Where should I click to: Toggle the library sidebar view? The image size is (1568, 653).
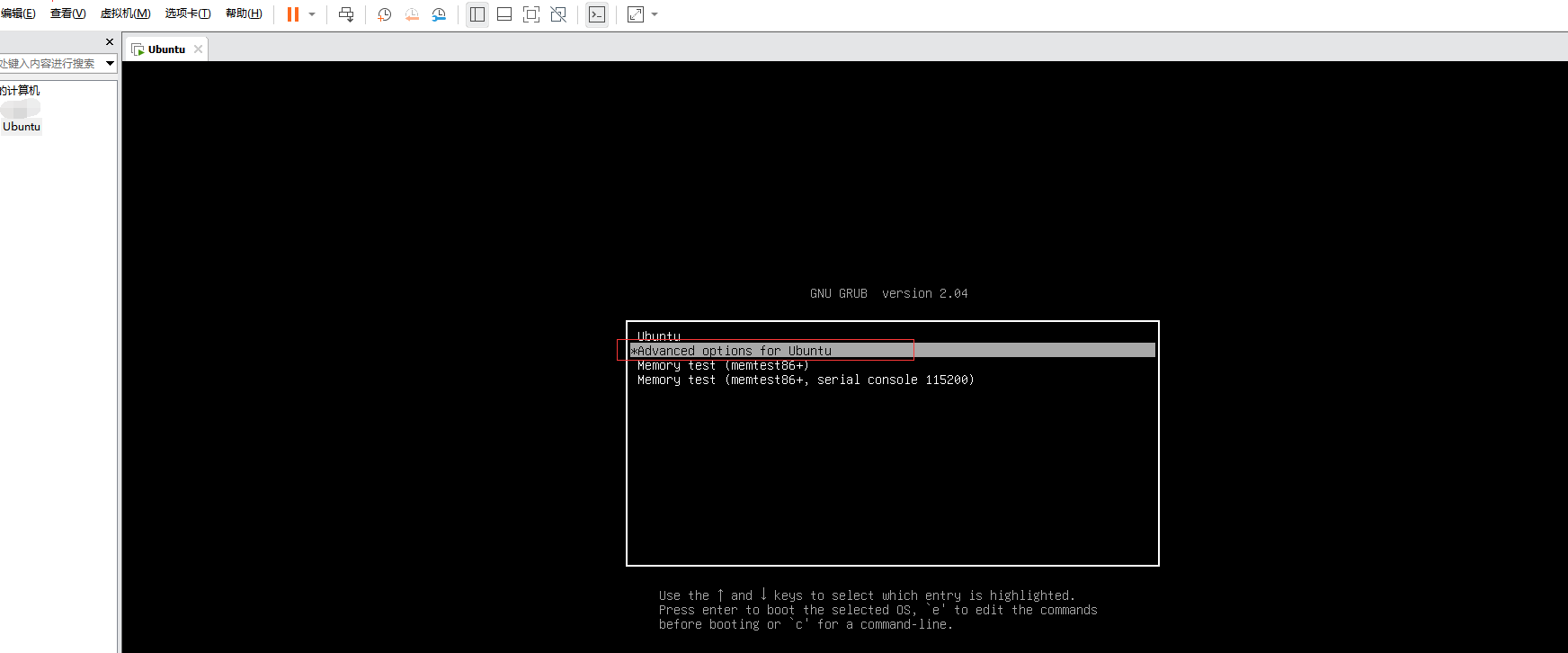[477, 14]
